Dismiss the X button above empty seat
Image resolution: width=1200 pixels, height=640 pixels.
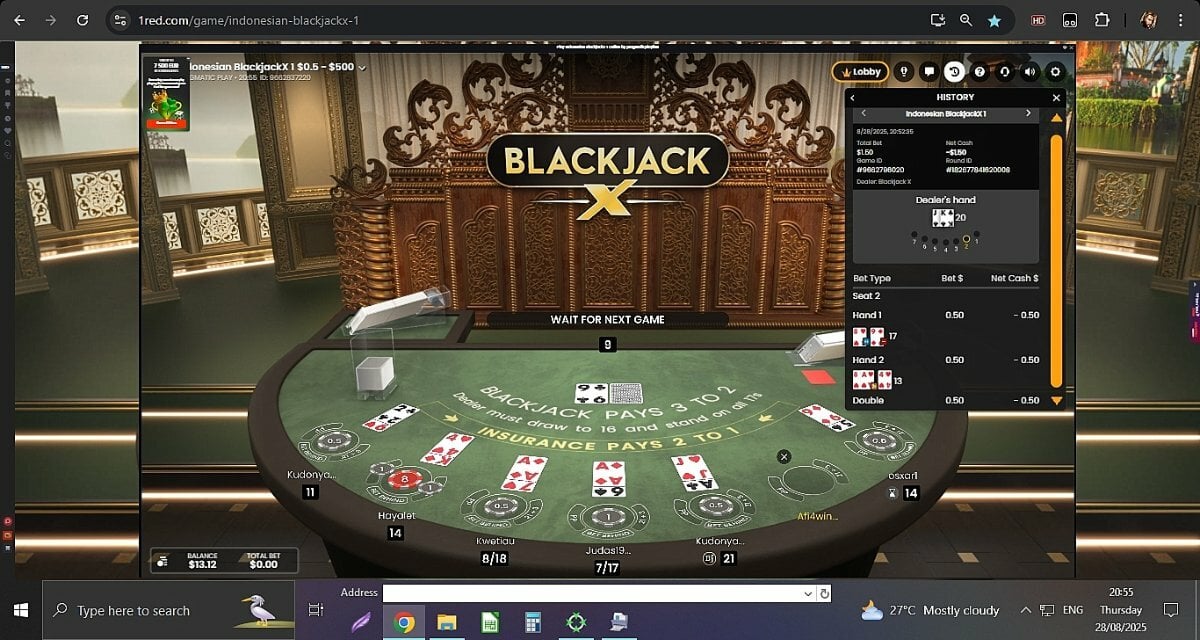[784, 456]
